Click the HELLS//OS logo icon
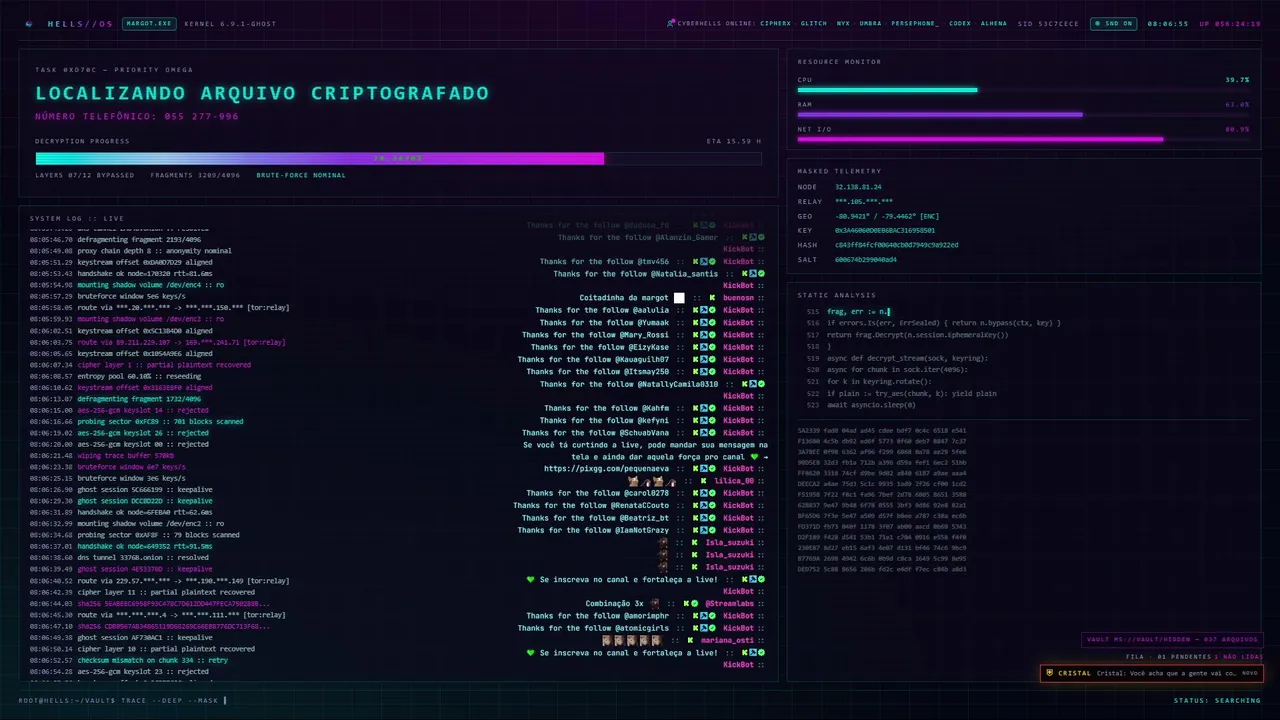This screenshot has height=720, width=1280. tap(28, 23)
